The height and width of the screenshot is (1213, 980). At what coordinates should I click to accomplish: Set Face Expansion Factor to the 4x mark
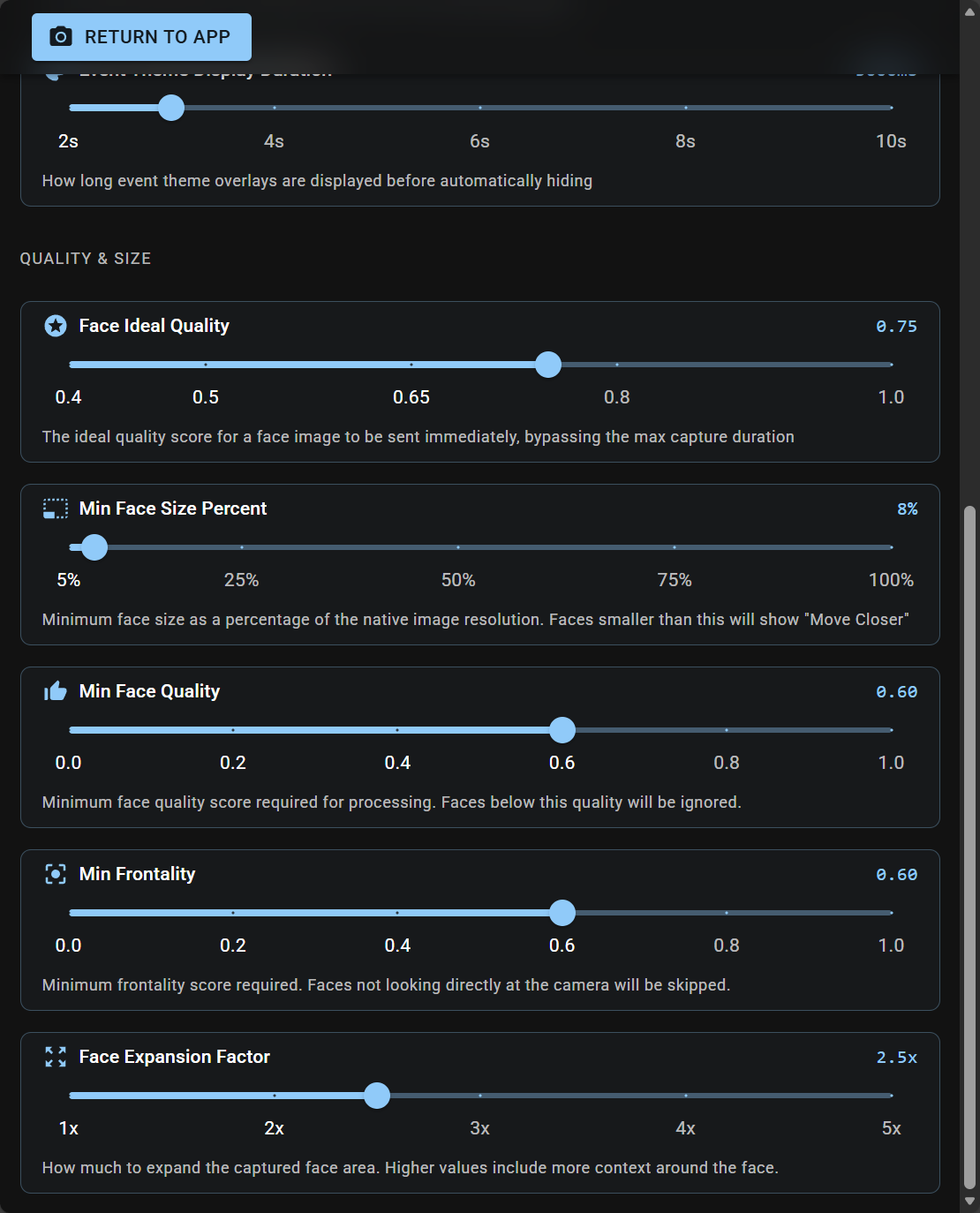(x=686, y=1096)
